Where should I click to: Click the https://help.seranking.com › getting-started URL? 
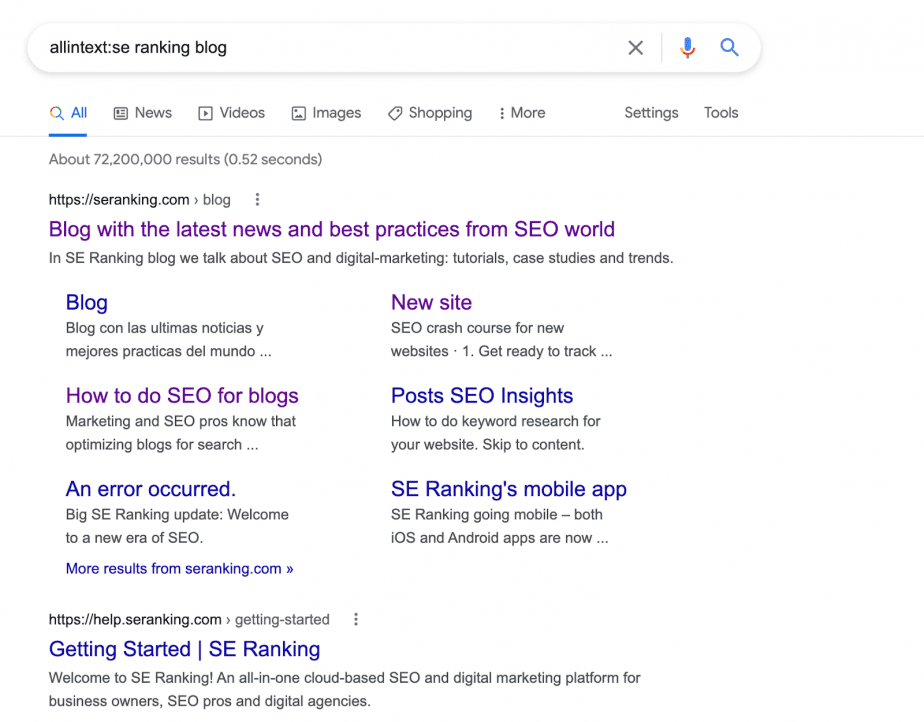(189, 619)
